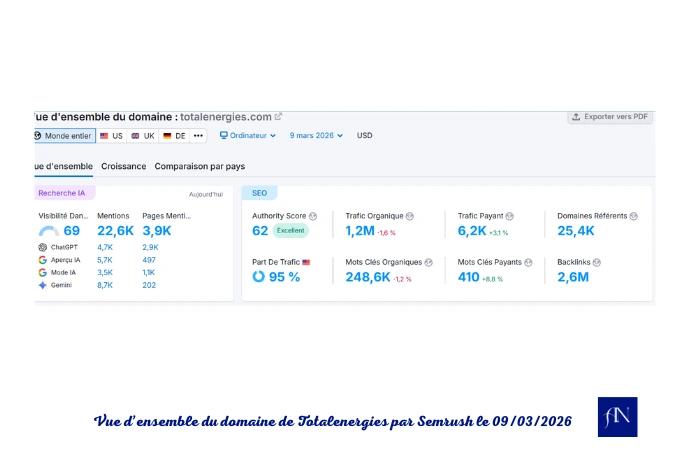This screenshot has height=470, width=690.
Task: Click the Excellent badge
Action: 290,231
